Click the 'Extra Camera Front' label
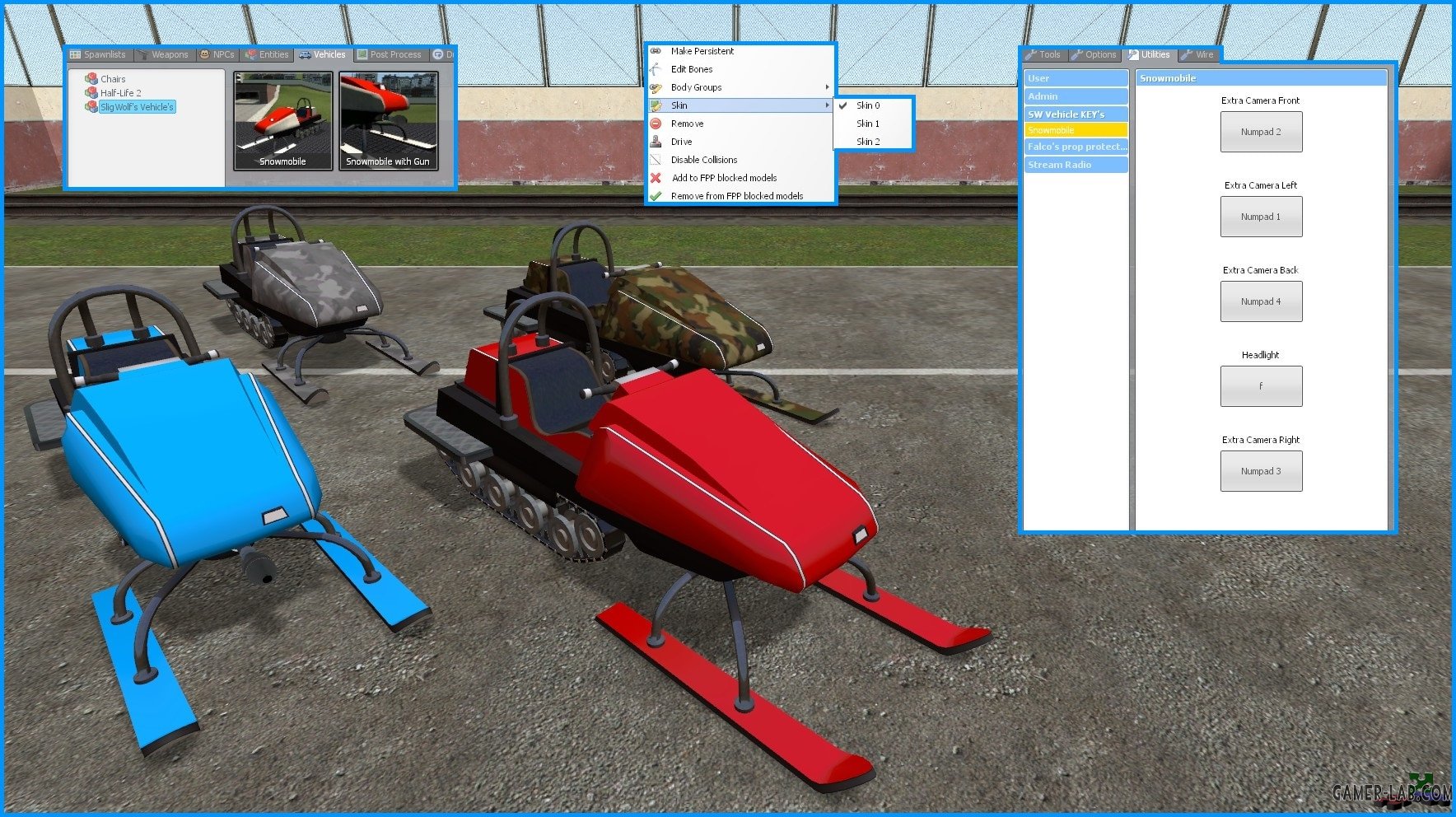Viewport: 1456px width, 817px height. click(1261, 100)
